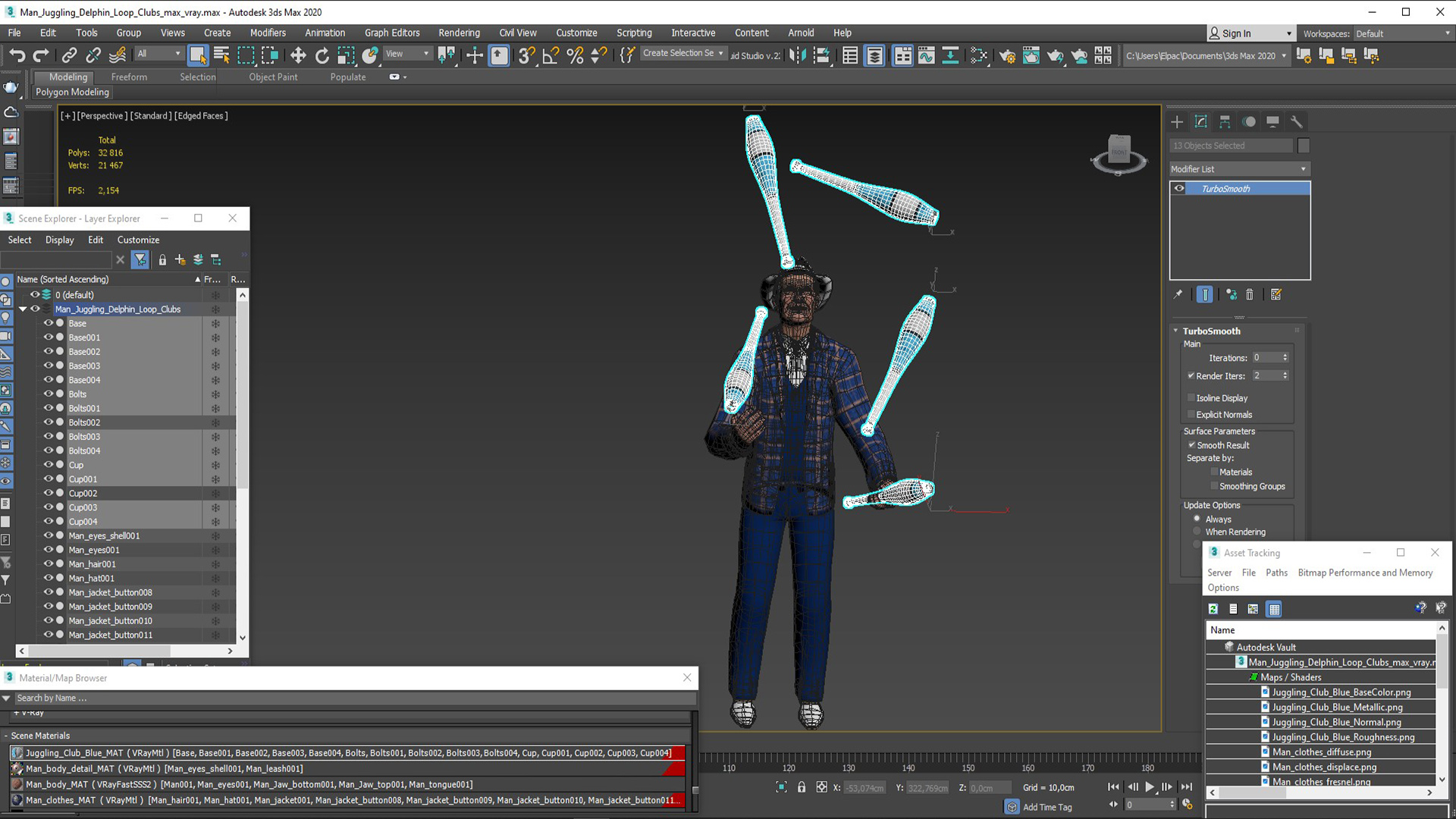Open the Align tool
The width and height of the screenshot is (1456, 819).
tap(821, 55)
